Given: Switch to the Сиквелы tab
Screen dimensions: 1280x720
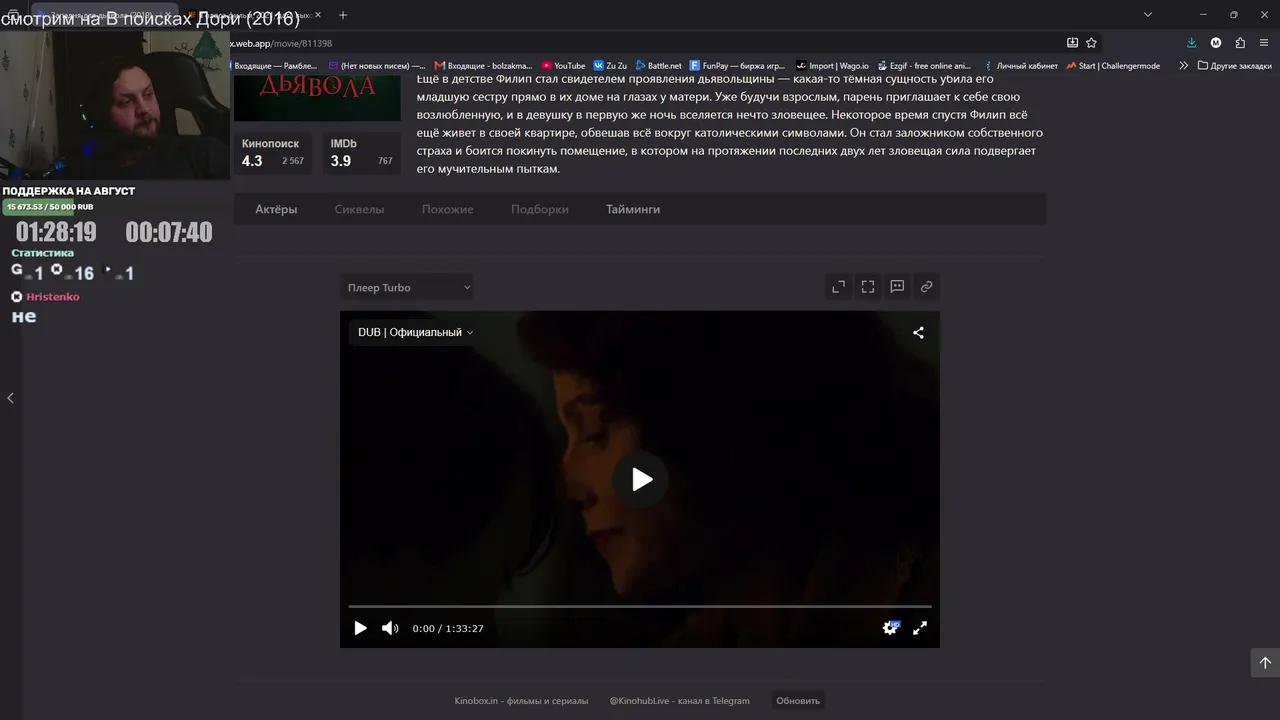Looking at the screenshot, I should point(359,209).
